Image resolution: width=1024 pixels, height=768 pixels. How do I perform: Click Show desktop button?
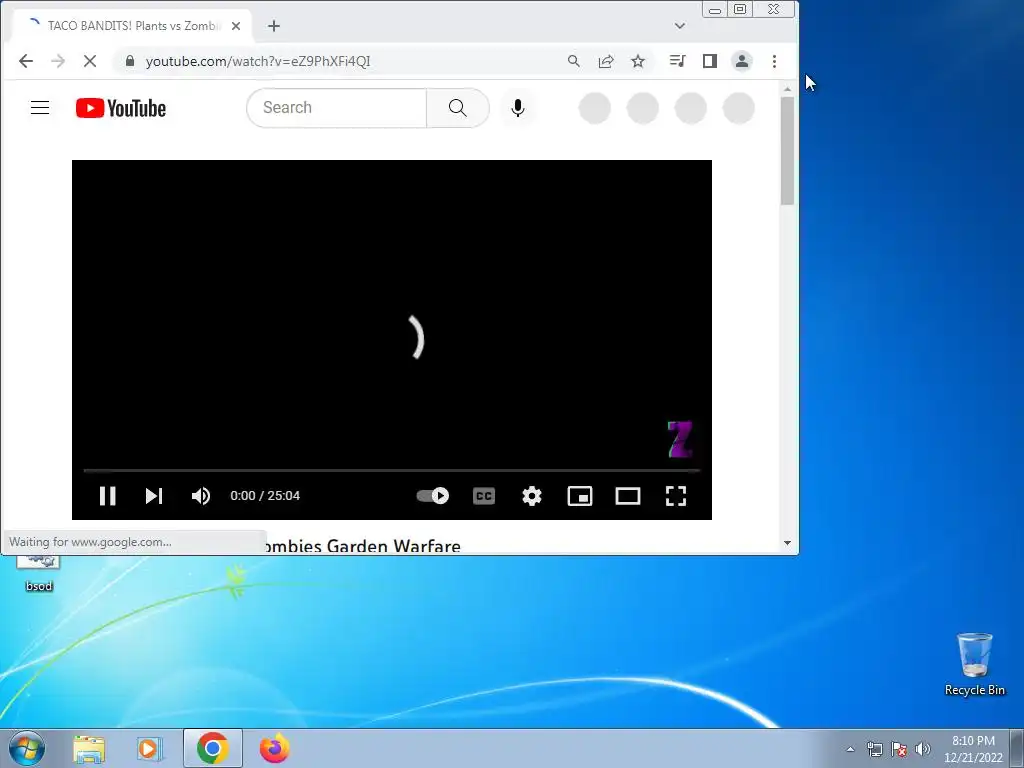pos(1017,748)
